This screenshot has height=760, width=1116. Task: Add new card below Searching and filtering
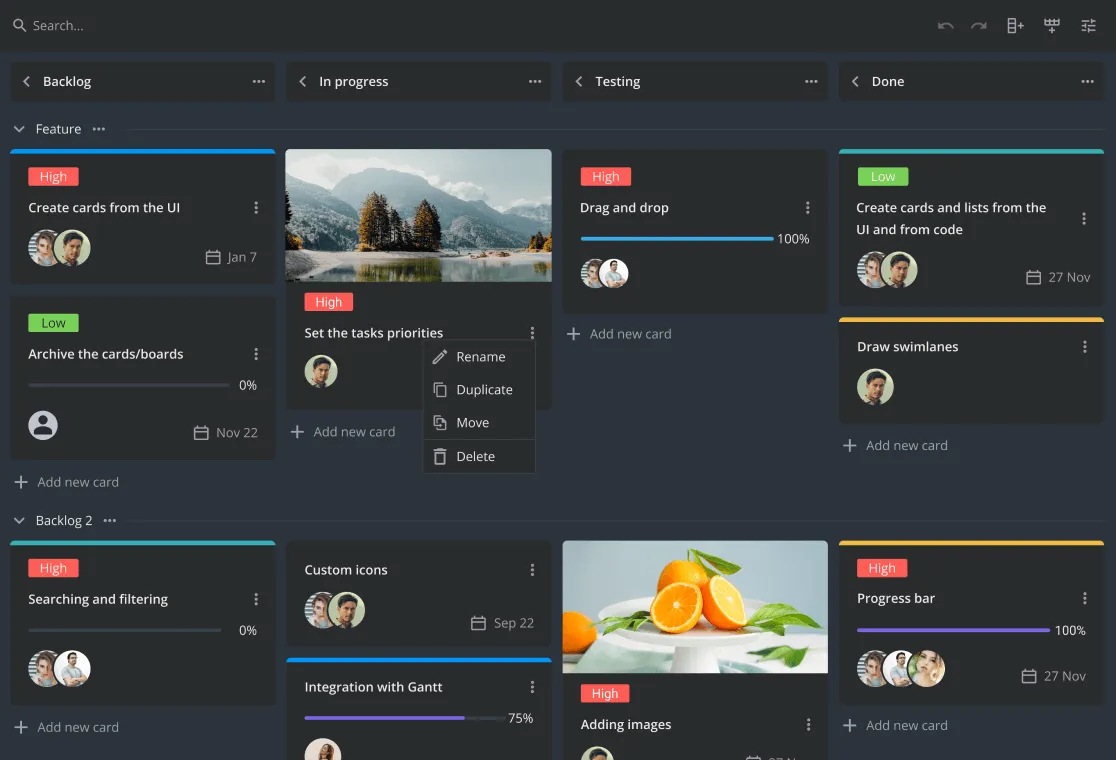point(67,727)
